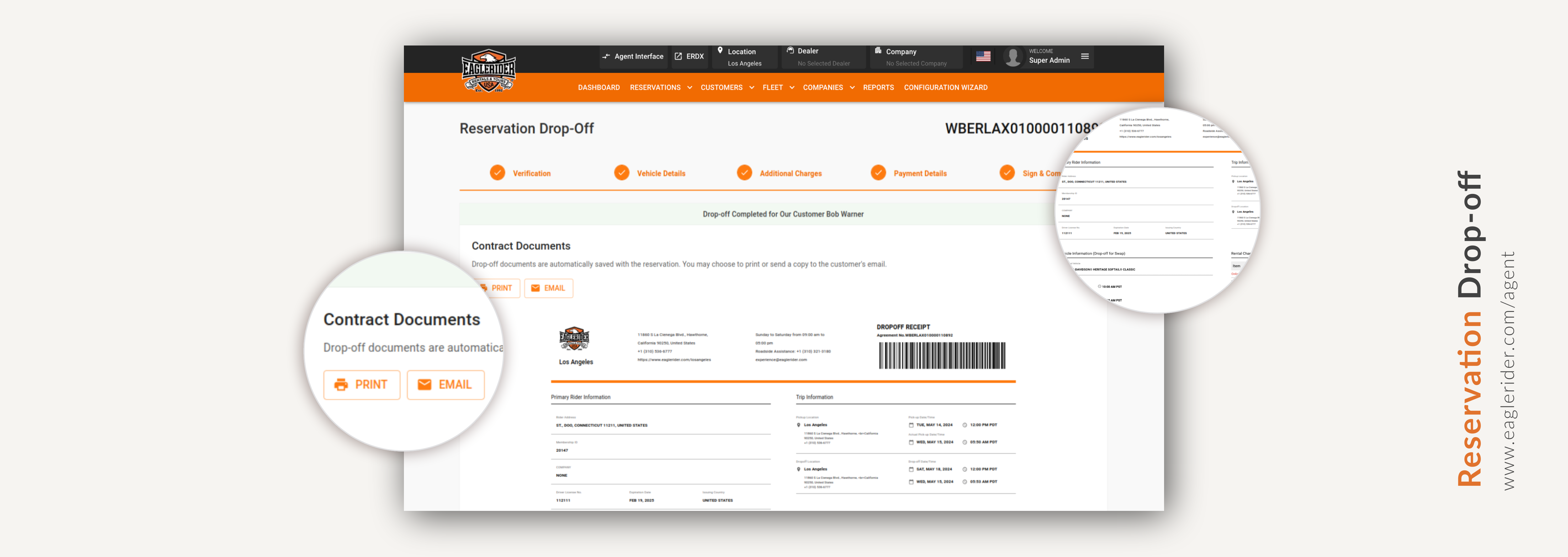Screen dimensions: 1568x557
Task: Click the EagleRider logo on the dropoff receipt
Action: (x=574, y=339)
